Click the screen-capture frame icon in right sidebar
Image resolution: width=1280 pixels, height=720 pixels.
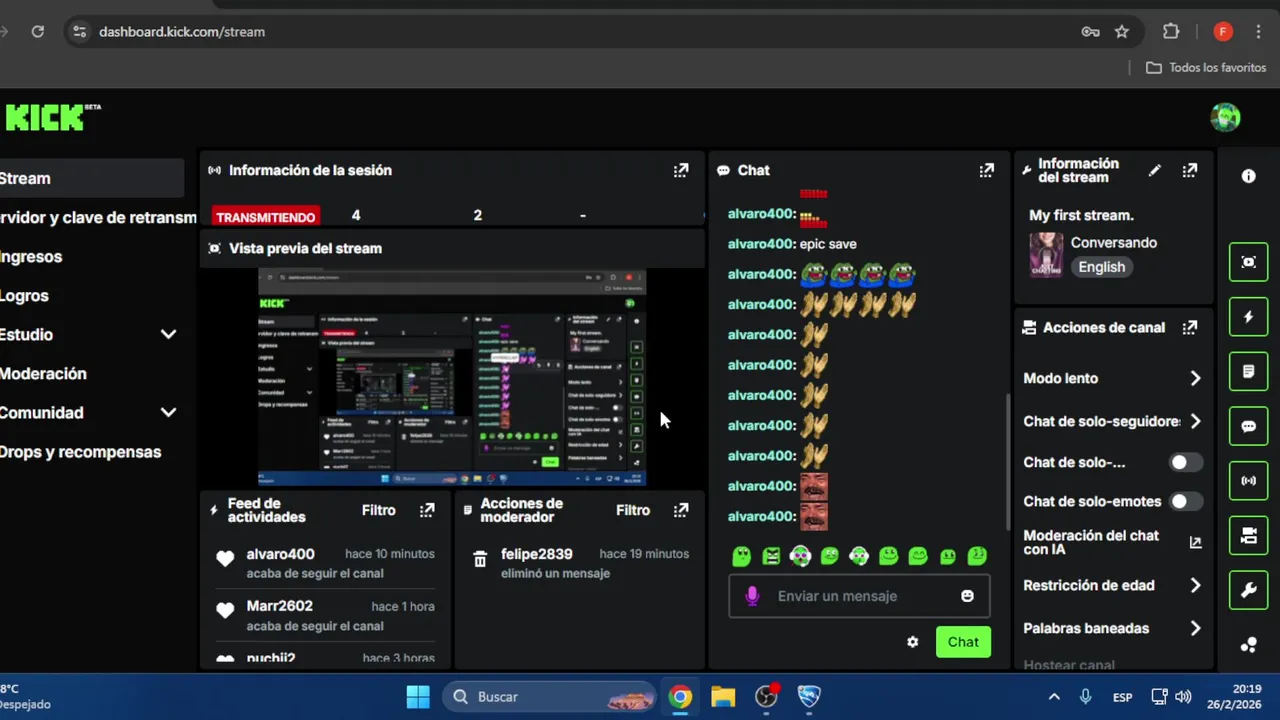point(1248,262)
